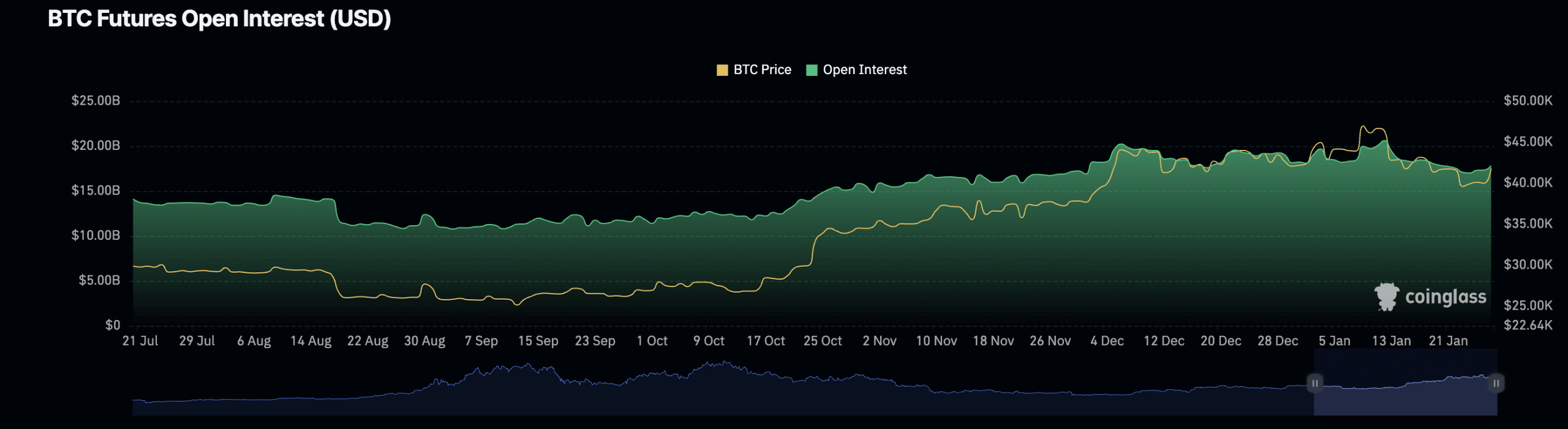Screen dimensions: 1568x429
Task: Select the $40.00K right axis label
Action: pyautogui.click(x=1528, y=182)
